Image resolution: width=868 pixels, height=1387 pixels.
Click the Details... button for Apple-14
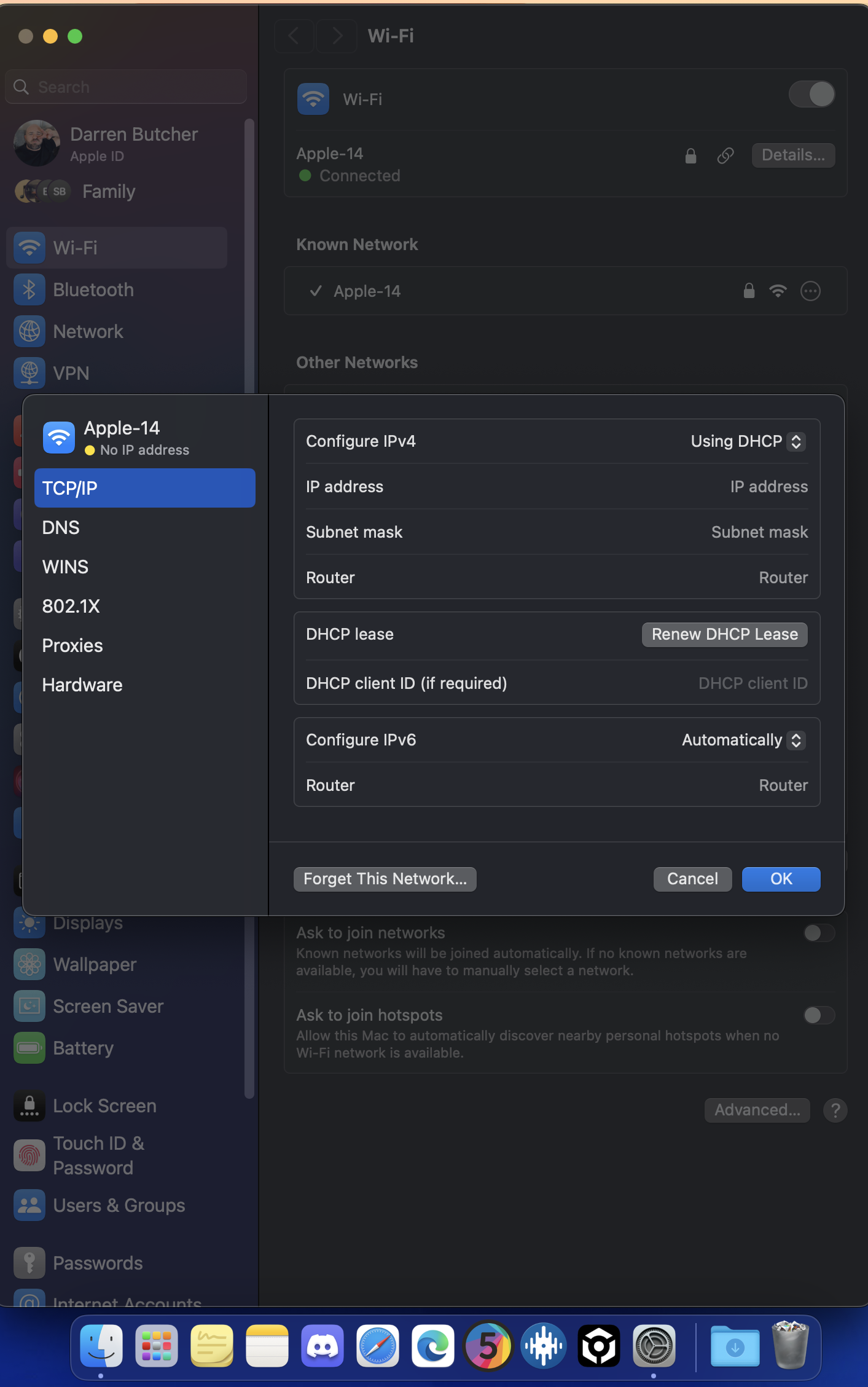click(x=793, y=155)
